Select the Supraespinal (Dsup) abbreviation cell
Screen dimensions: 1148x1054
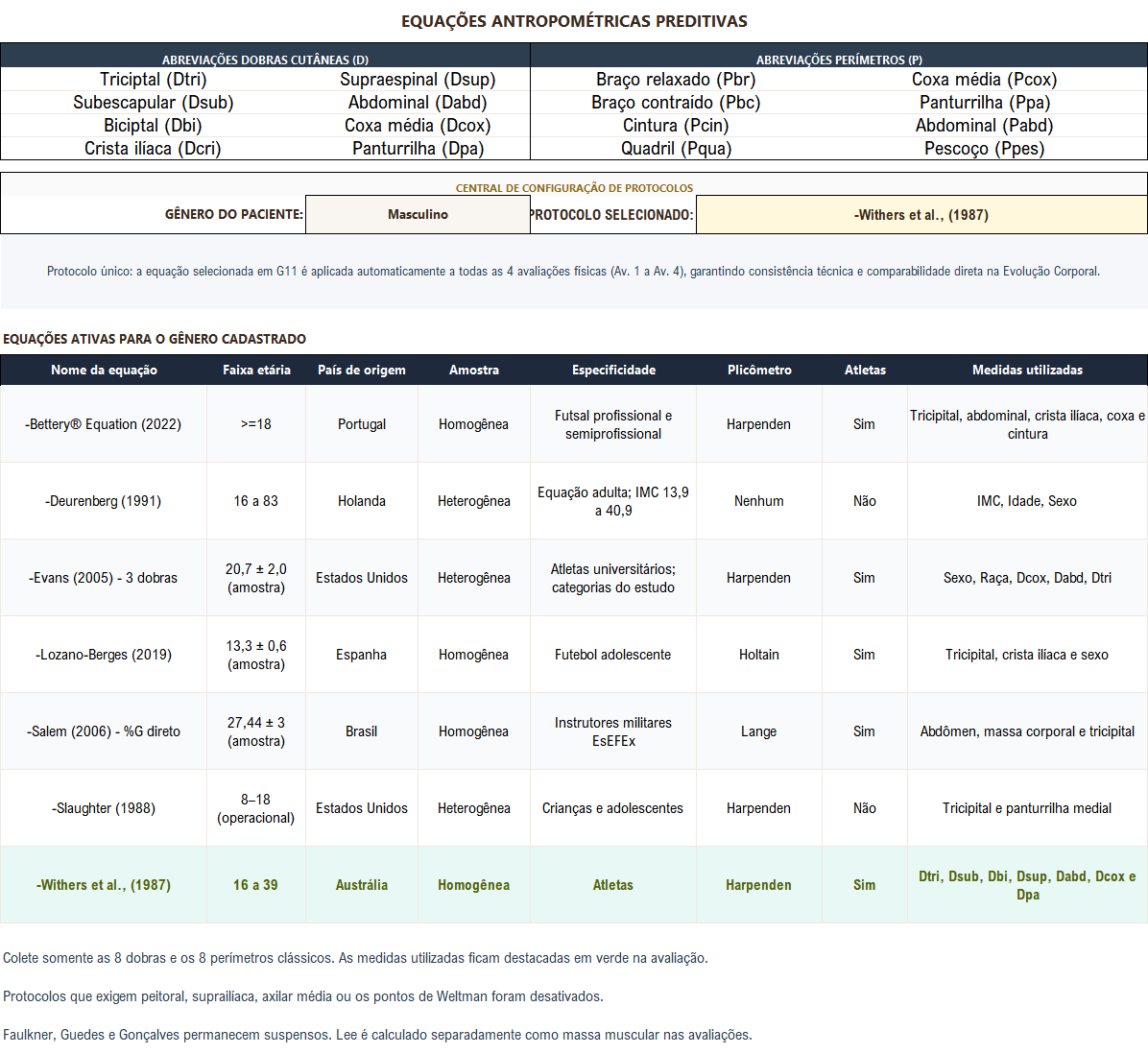click(x=418, y=79)
